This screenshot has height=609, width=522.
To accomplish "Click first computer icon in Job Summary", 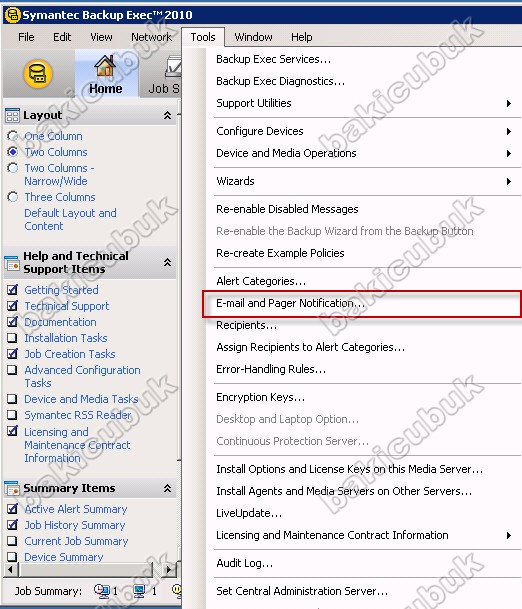I will (102, 590).
